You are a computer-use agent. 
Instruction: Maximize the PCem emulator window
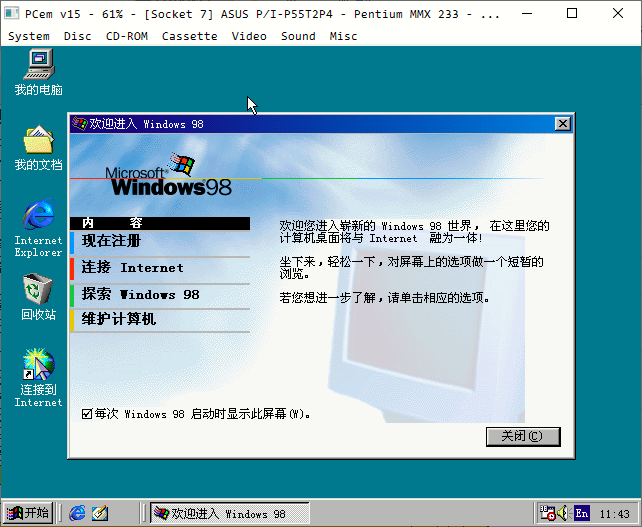[x=572, y=14]
